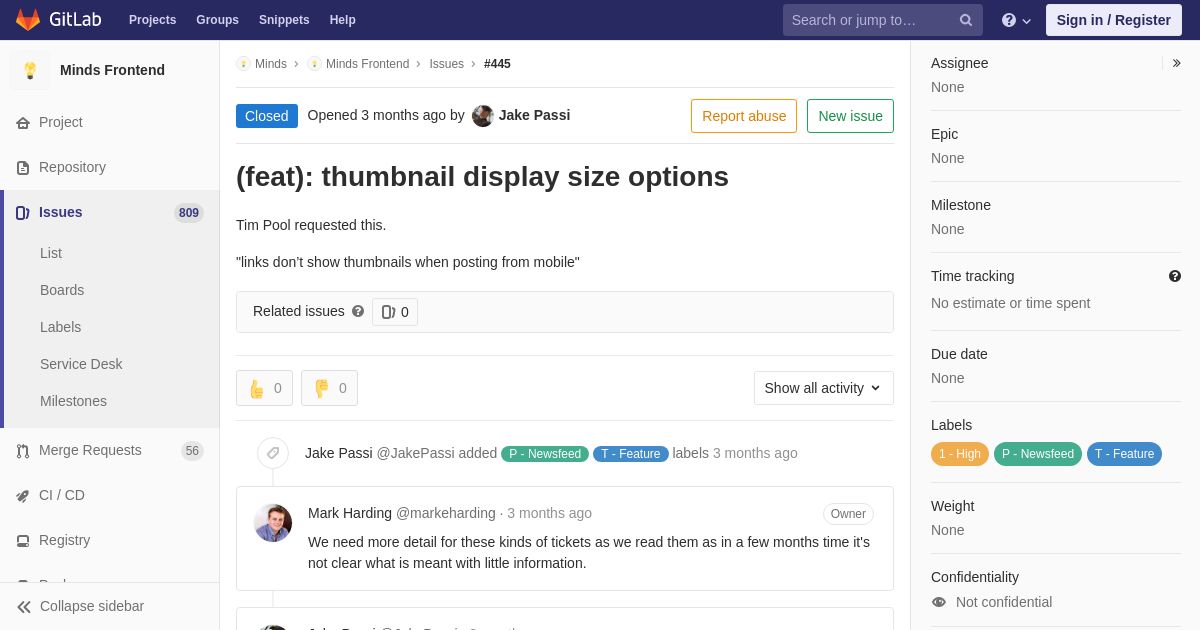
Task: Click Jake Passi's avatar next to the author name
Action: click(x=483, y=116)
